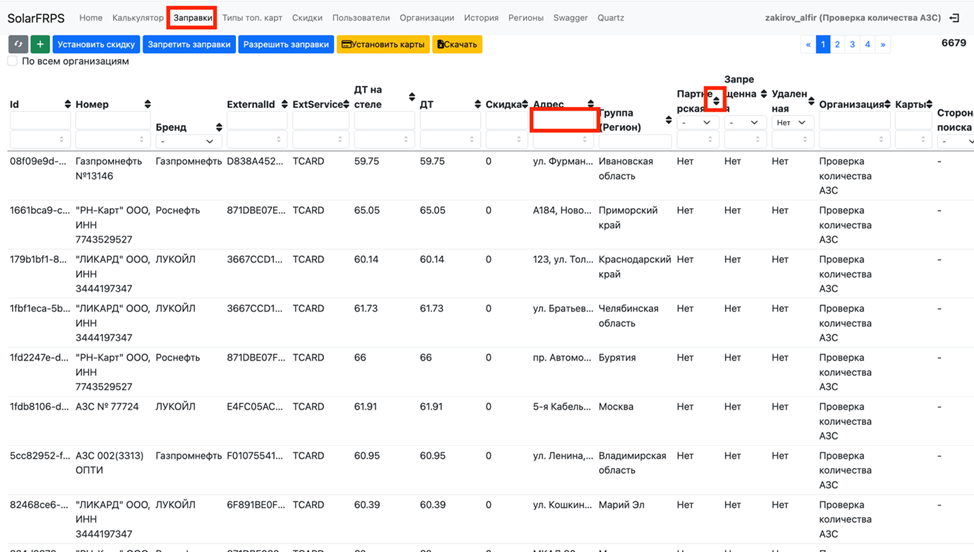Open the Калькулятор page
The width and height of the screenshot is (974, 552).
(x=138, y=18)
